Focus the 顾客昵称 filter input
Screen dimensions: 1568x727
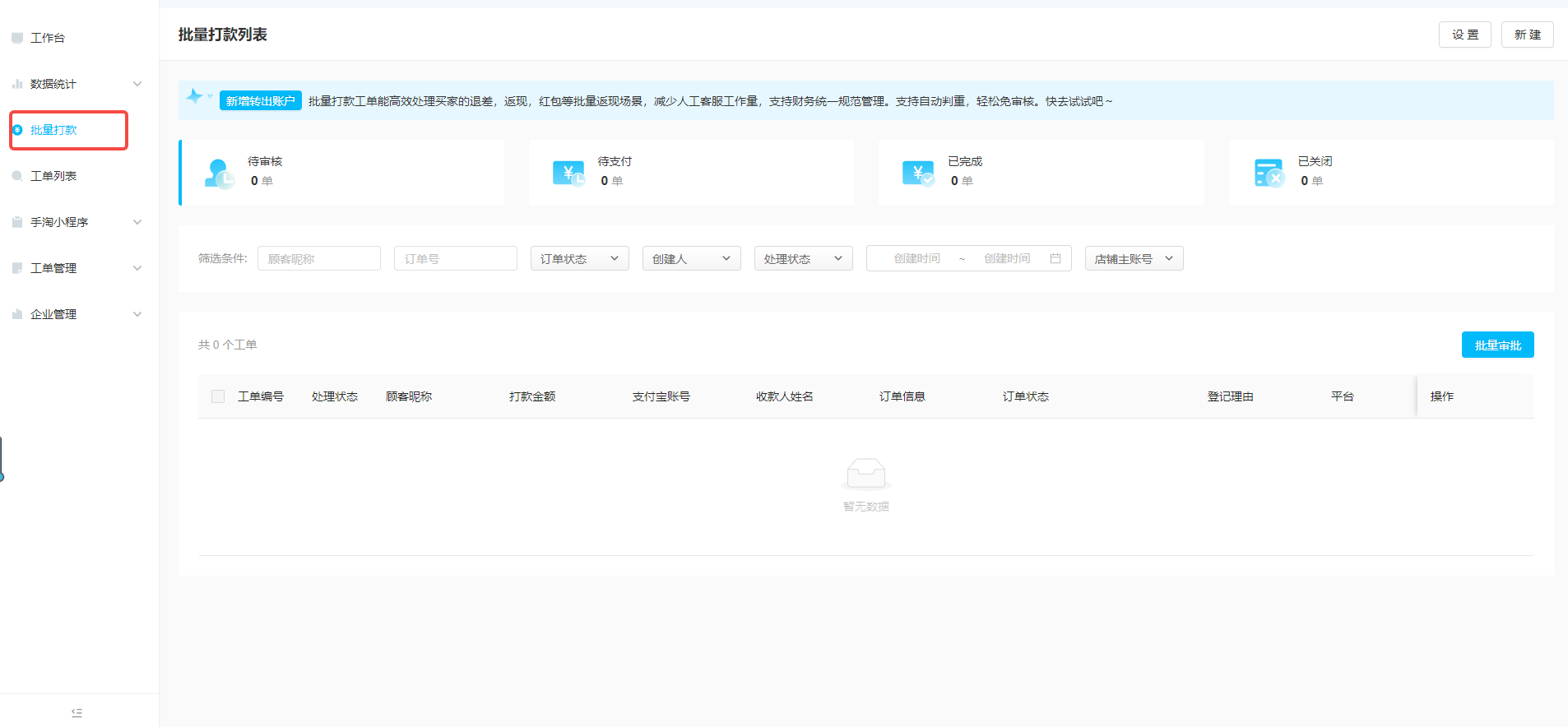pyautogui.click(x=319, y=258)
